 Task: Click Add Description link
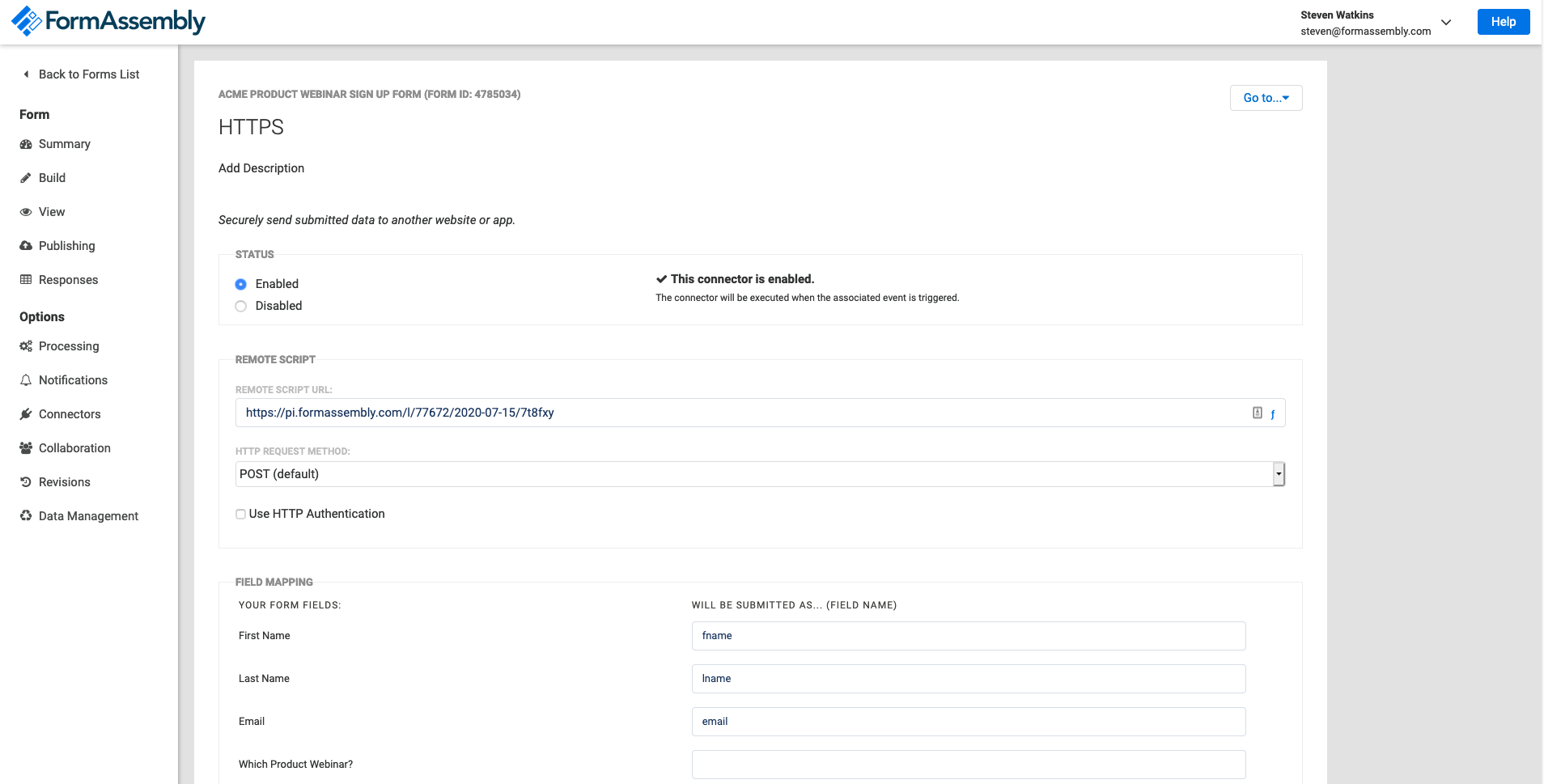pos(261,168)
